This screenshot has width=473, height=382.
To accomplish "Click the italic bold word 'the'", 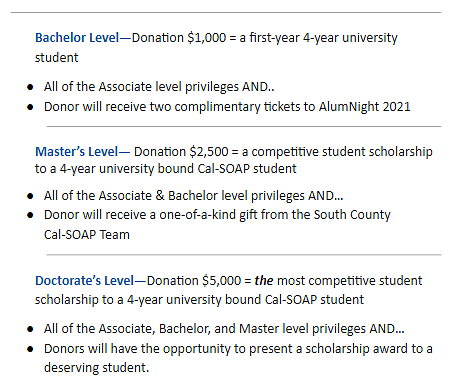I will tap(264, 281).
